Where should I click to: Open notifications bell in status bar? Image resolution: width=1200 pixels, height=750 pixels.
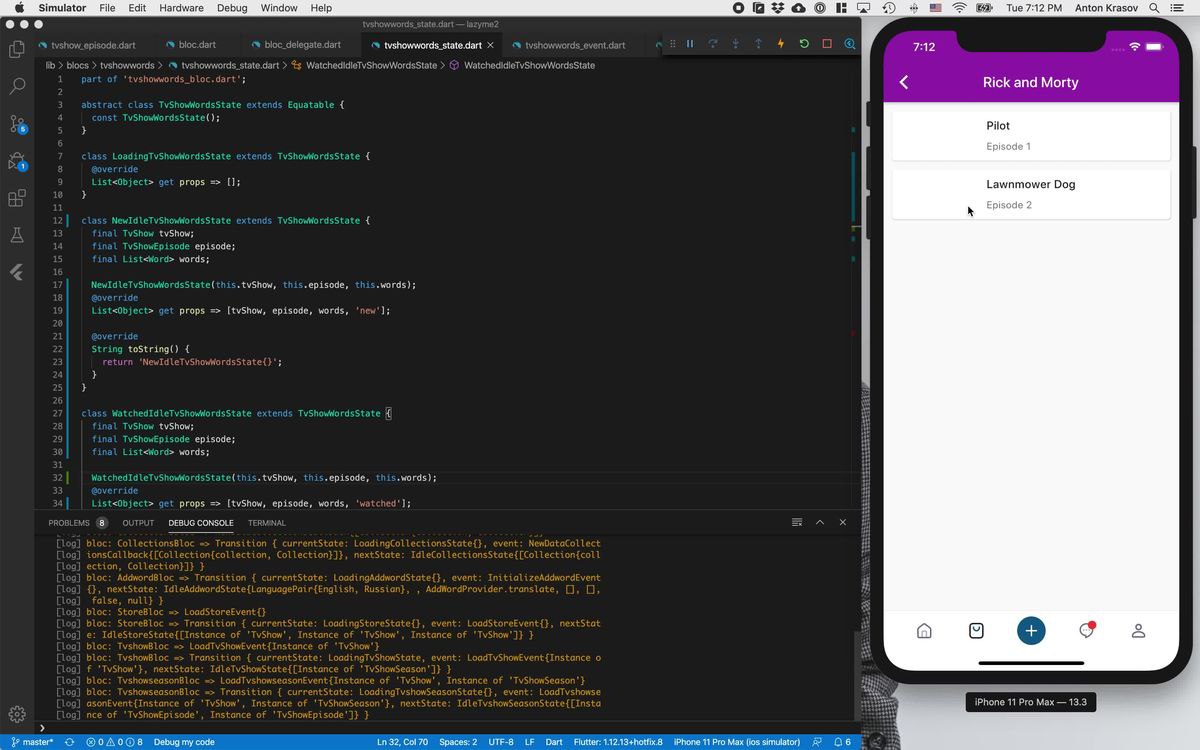click(x=842, y=742)
